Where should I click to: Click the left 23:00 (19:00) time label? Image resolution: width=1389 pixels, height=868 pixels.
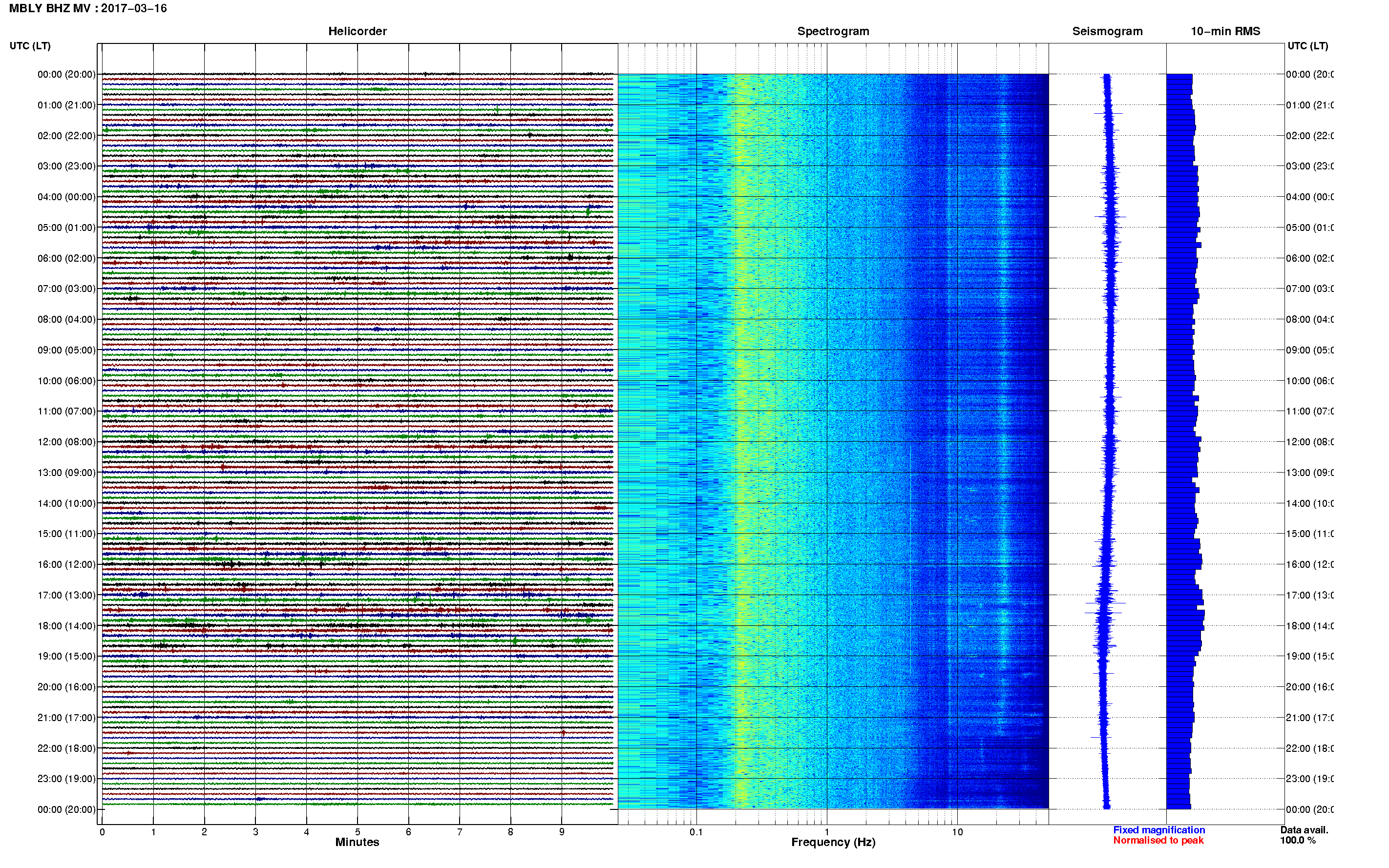66,779
